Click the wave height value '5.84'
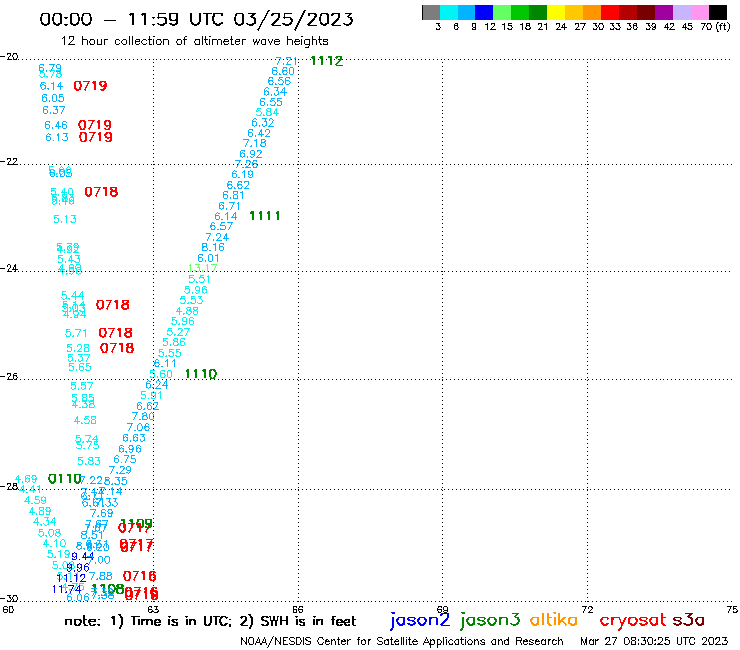This screenshot has width=740, height=650. 267,112
